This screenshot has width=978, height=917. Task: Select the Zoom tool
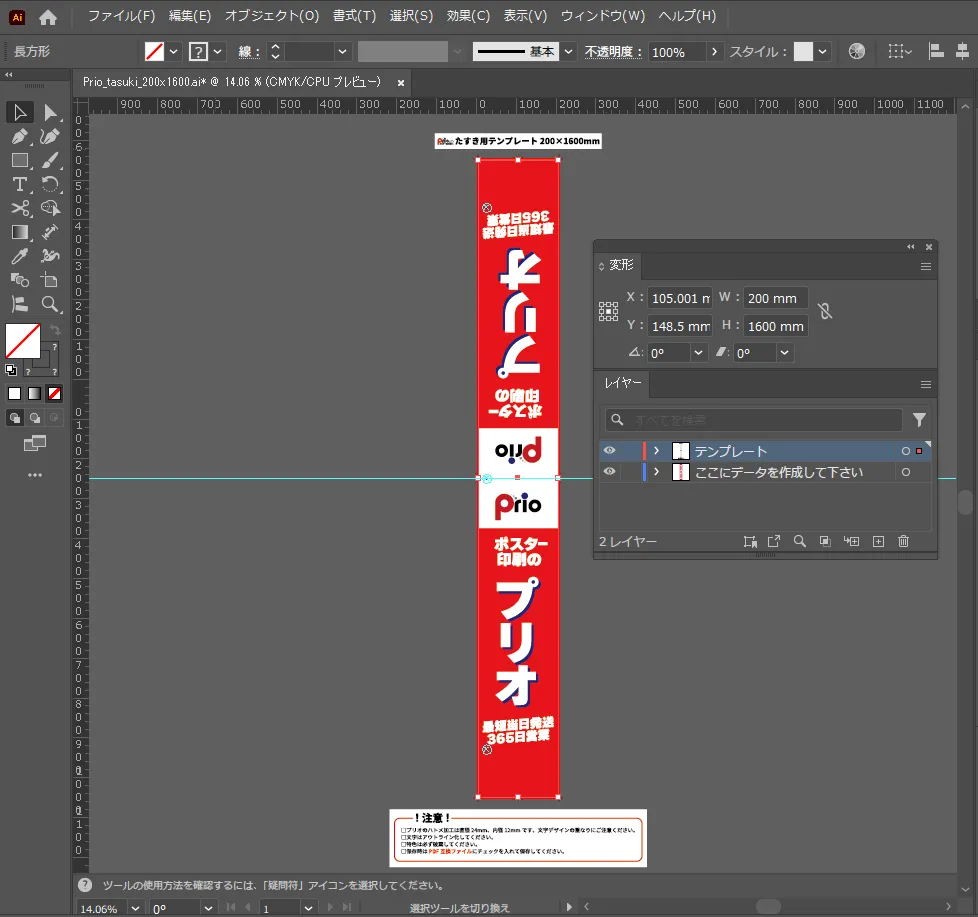coord(50,304)
